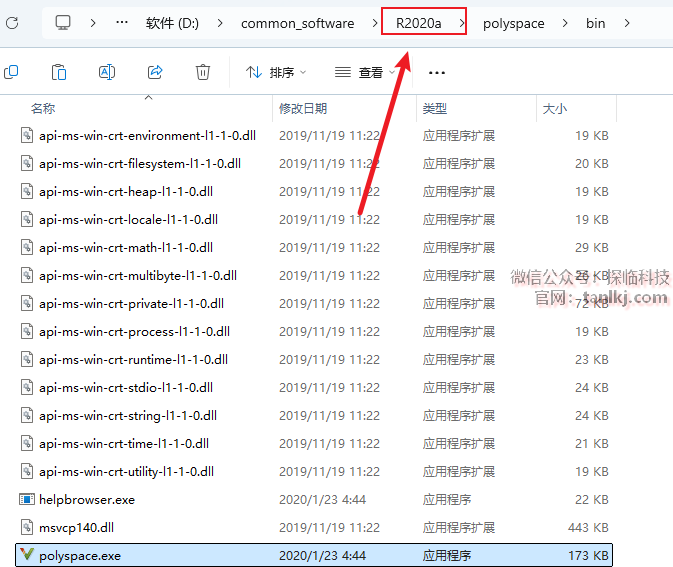Click the file icon of api-ms-win-crt-math-l1-1-0.dll
This screenshot has height=567, width=673.
(x=27, y=247)
